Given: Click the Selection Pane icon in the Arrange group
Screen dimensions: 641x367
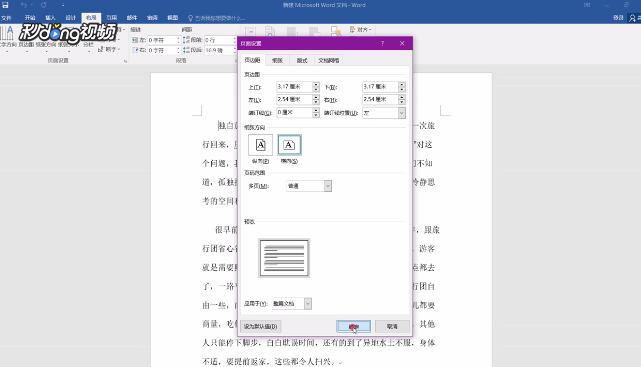Looking at the screenshot, I should [335, 31].
